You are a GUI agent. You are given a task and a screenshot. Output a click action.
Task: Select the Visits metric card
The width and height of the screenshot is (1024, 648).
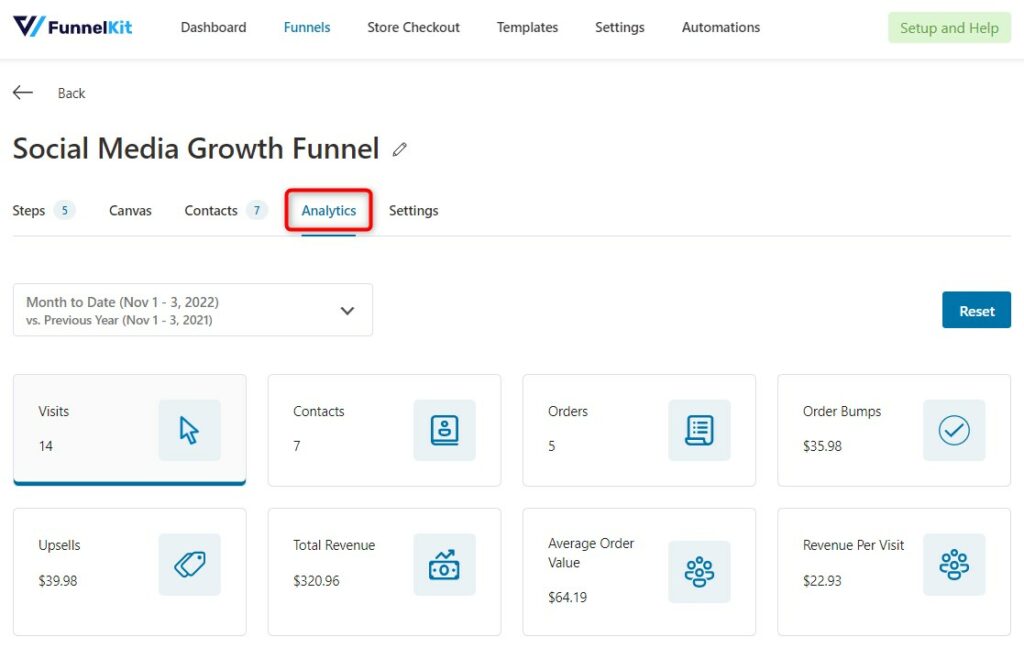coord(130,430)
